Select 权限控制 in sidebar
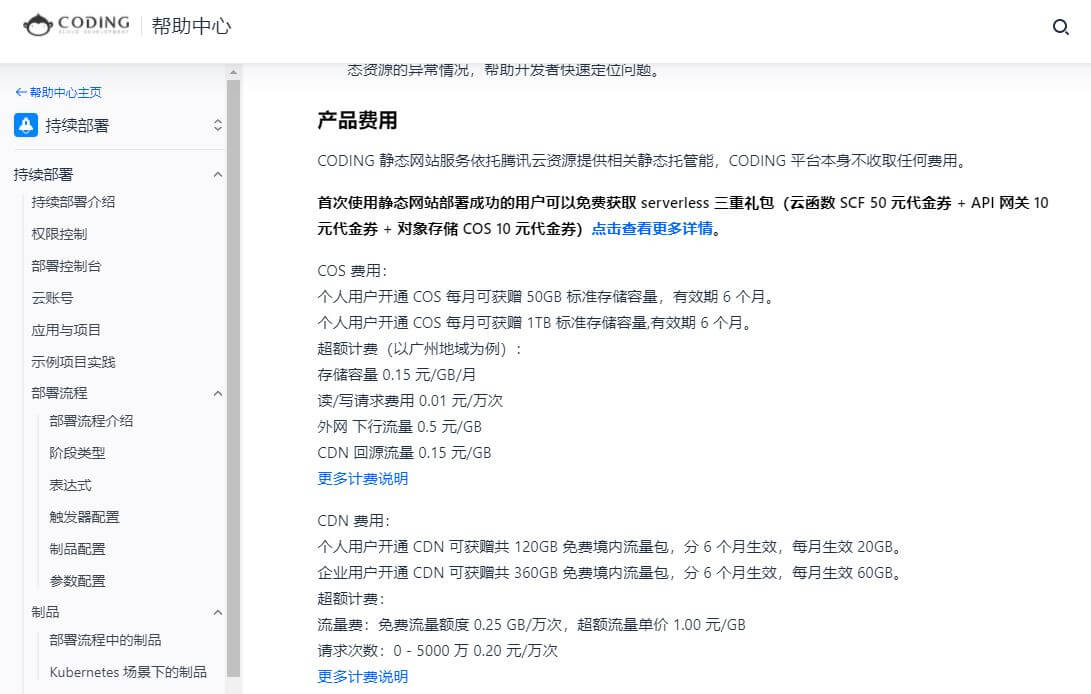1091x694 pixels. pos(59,234)
